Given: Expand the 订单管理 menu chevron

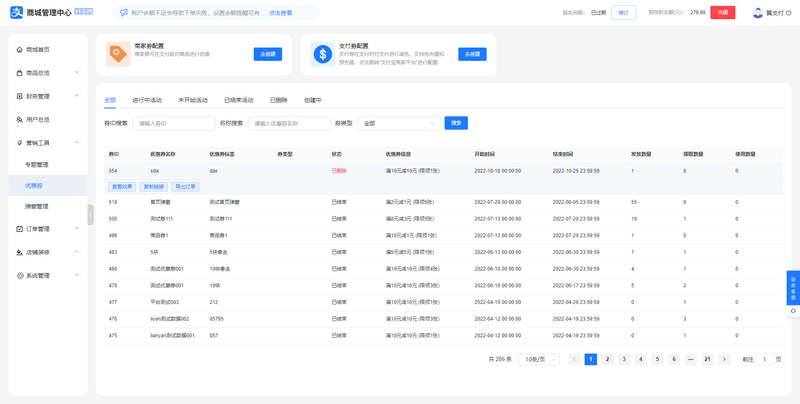Looking at the screenshot, I should tap(77, 228).
